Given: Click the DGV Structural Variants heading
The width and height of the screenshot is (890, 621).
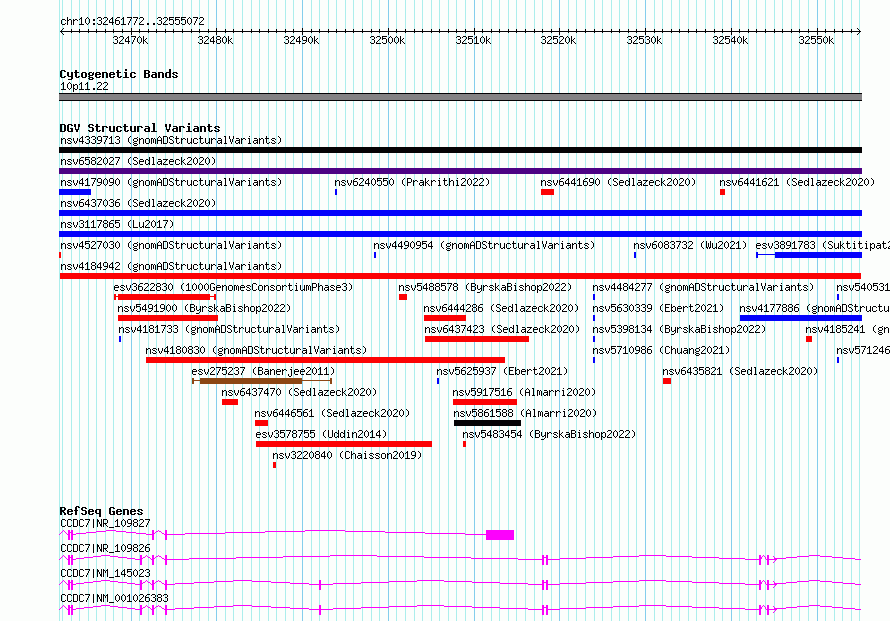Looking at the screenshot, I should click(140, 128).
